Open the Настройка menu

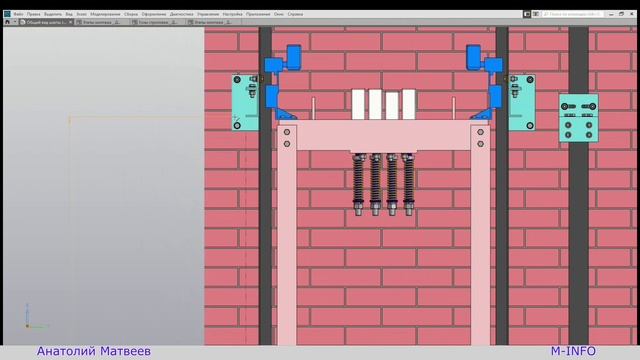coord(233,14)
